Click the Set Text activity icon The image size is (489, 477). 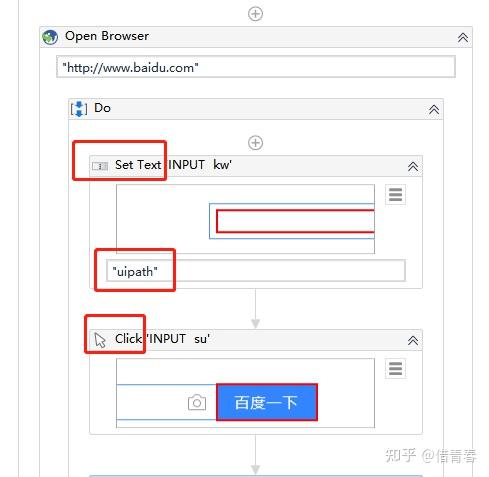[100, 166]
